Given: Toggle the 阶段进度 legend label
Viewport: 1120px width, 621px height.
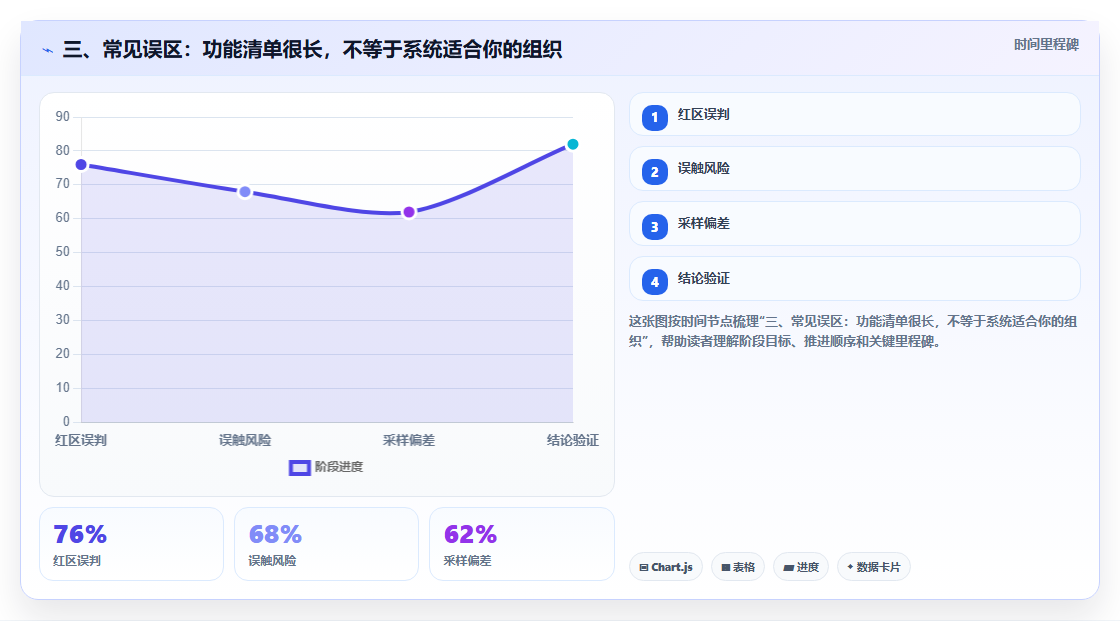Looking at the screenshot, I should point(339,467).
